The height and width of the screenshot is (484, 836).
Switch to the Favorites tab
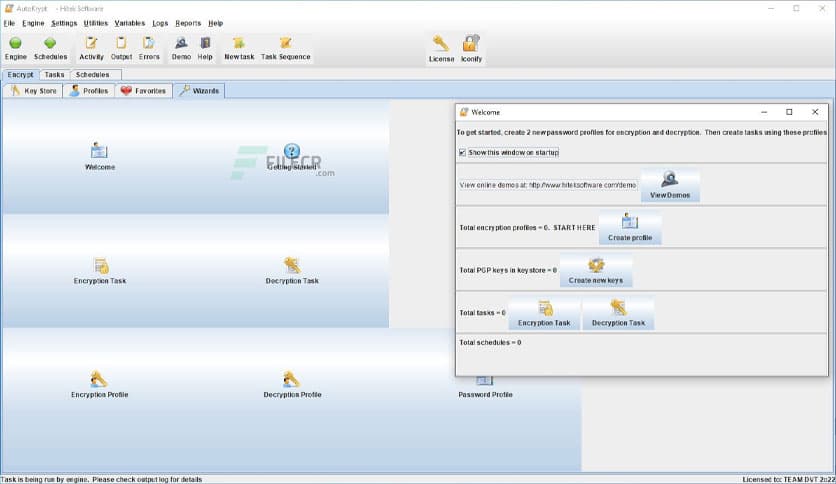coord(143,91)
